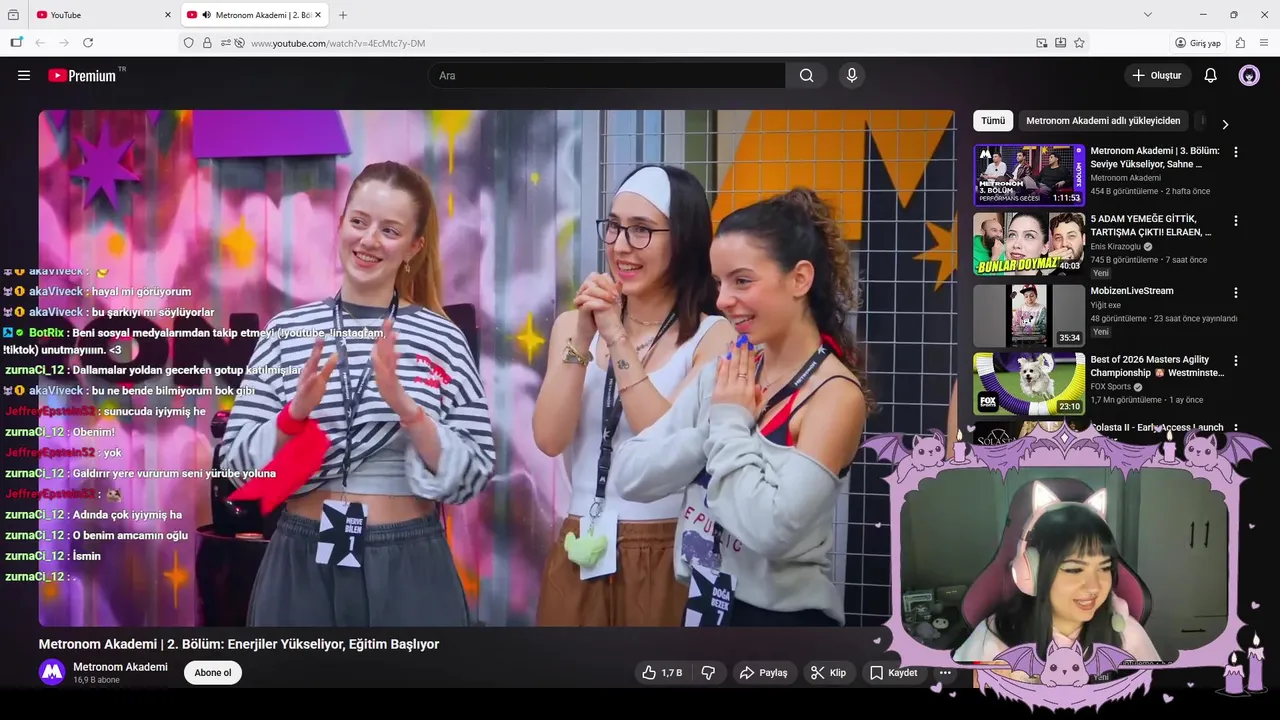
Task: Click the YouTube search field Ara
Action: tap(608, 75)
